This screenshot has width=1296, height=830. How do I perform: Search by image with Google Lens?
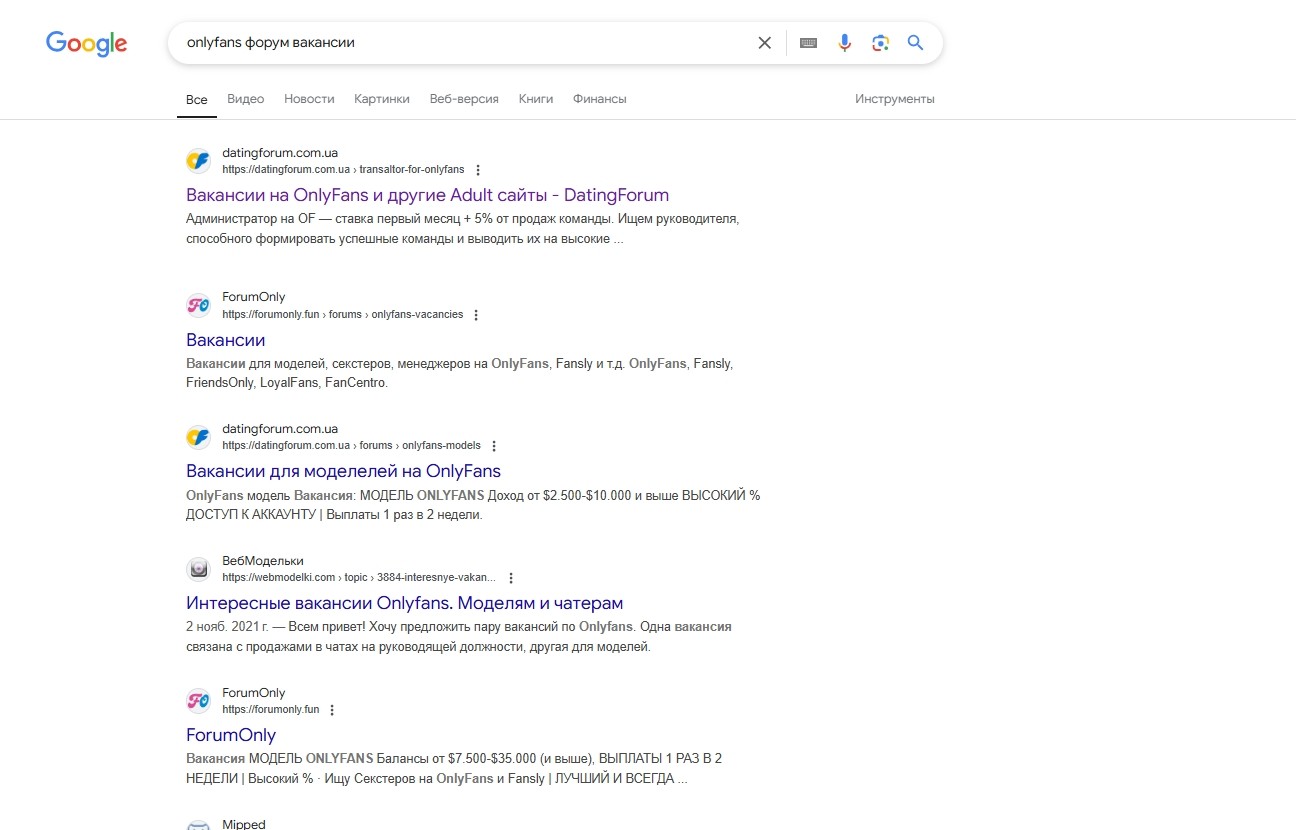pyautogui.click(x=880, y=43)
